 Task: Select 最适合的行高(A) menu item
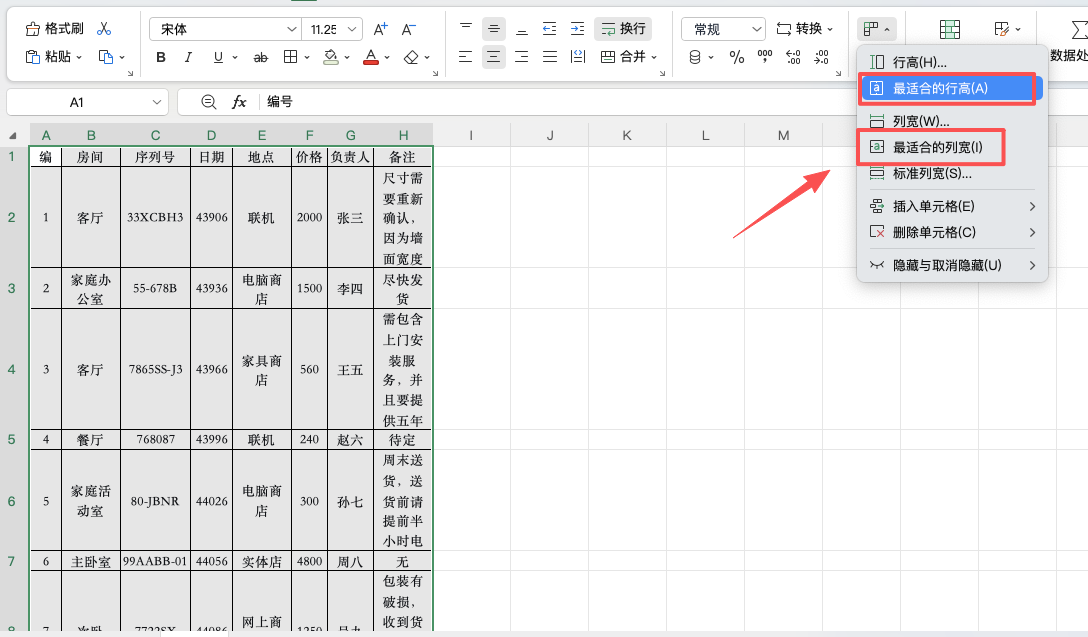tap(952, 88)
